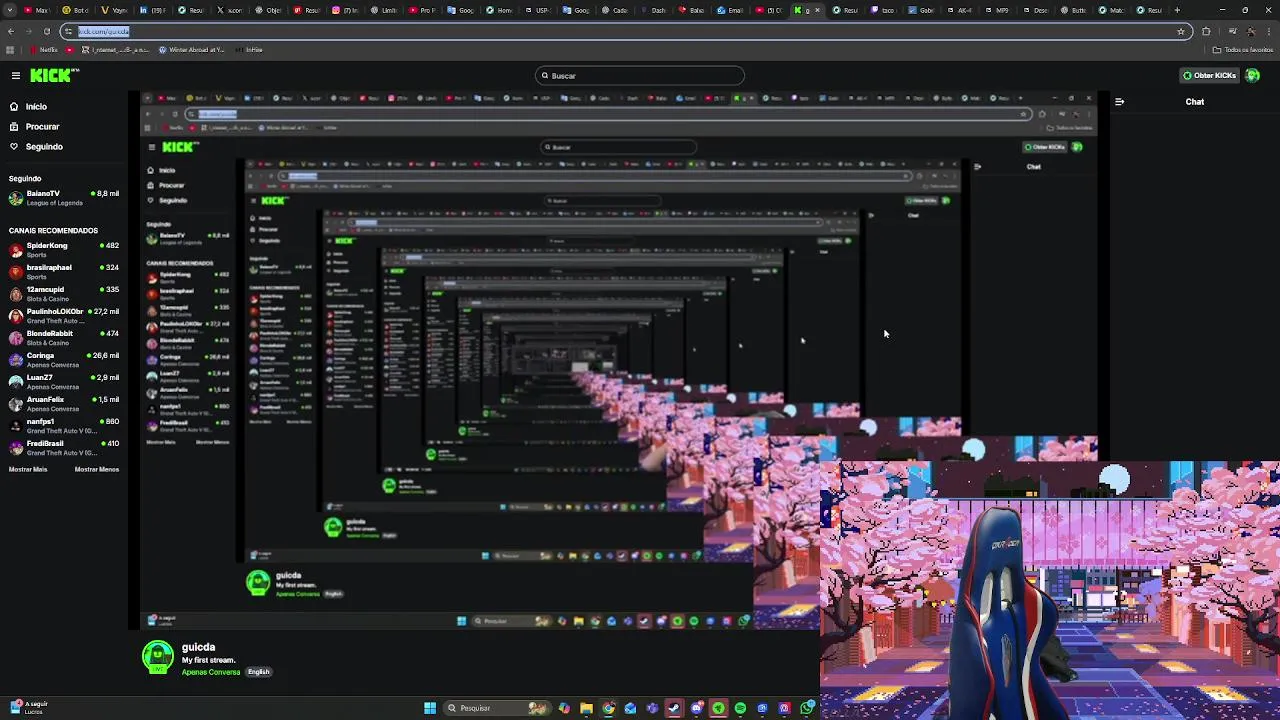The width and height of the screenshot is (1280, 720).
Task: Click the green KICK logo
Action: click(x=54, y=75)
